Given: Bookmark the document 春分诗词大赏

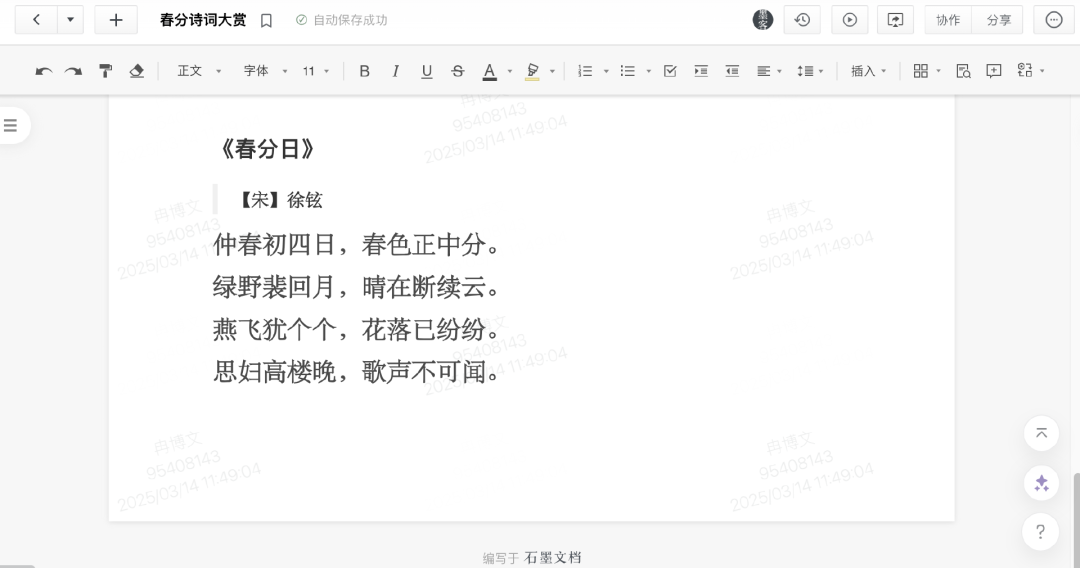Looking at the screenshot, I should 266,20.
